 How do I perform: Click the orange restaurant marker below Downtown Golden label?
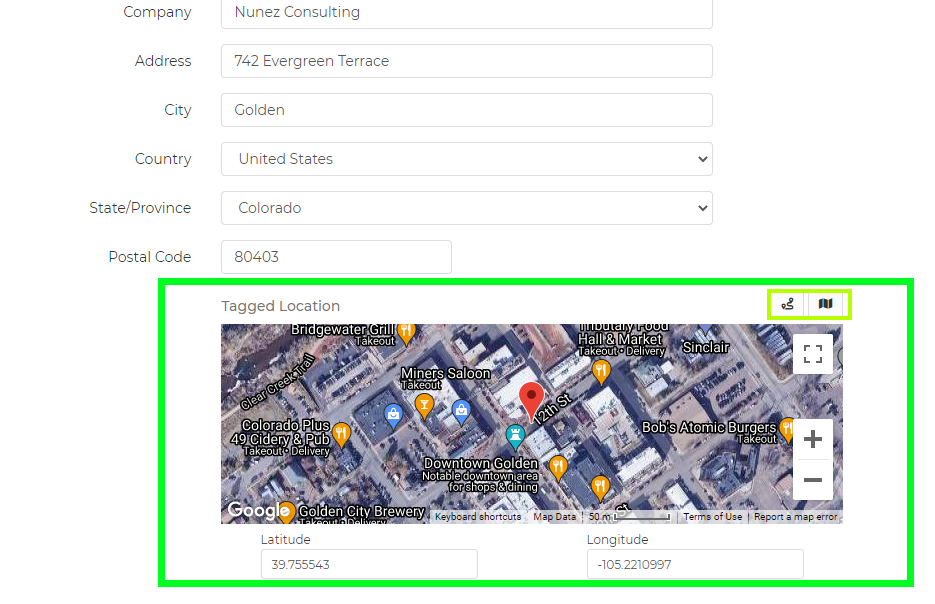pos(558,469)
